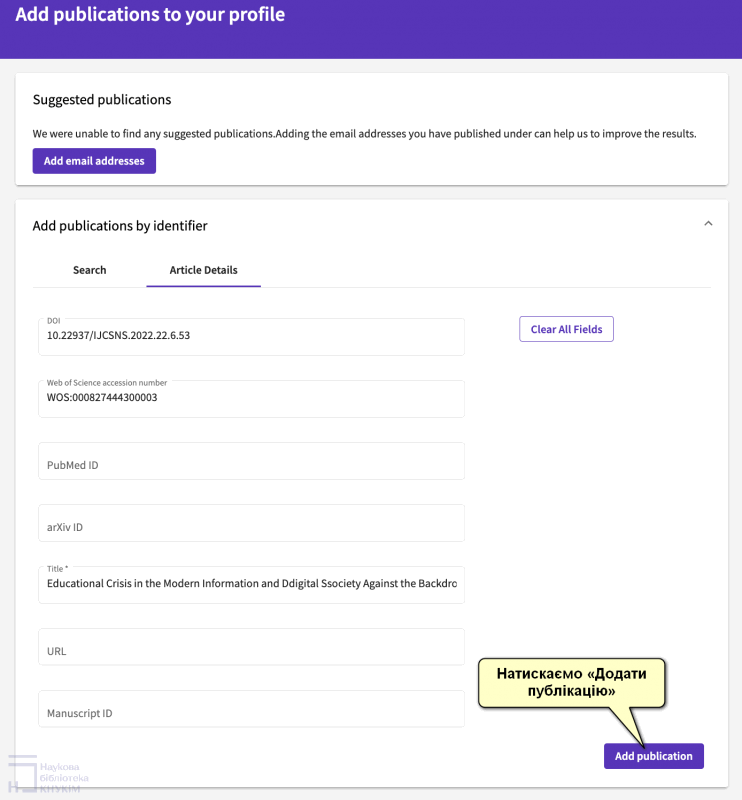
Task: Click the Title field with Educational Crisis text
Action: pos(250,584)
